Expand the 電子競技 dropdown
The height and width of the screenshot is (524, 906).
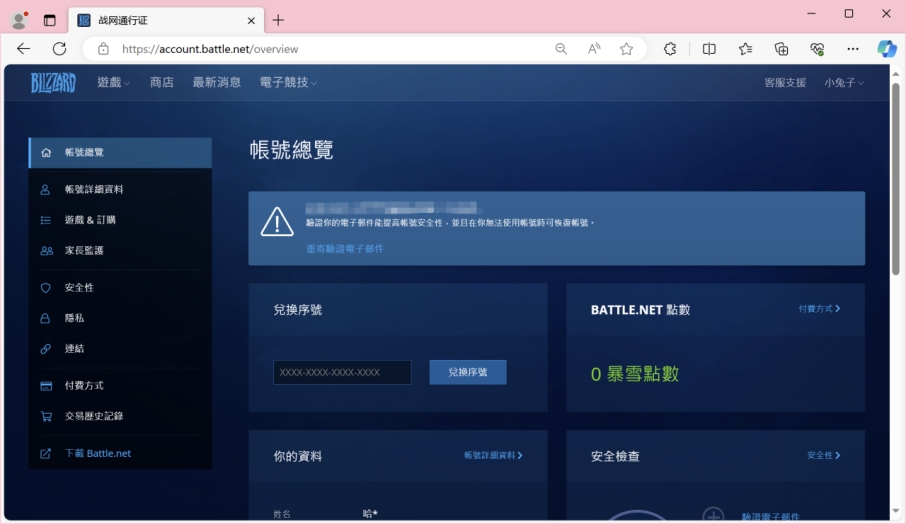288,83
